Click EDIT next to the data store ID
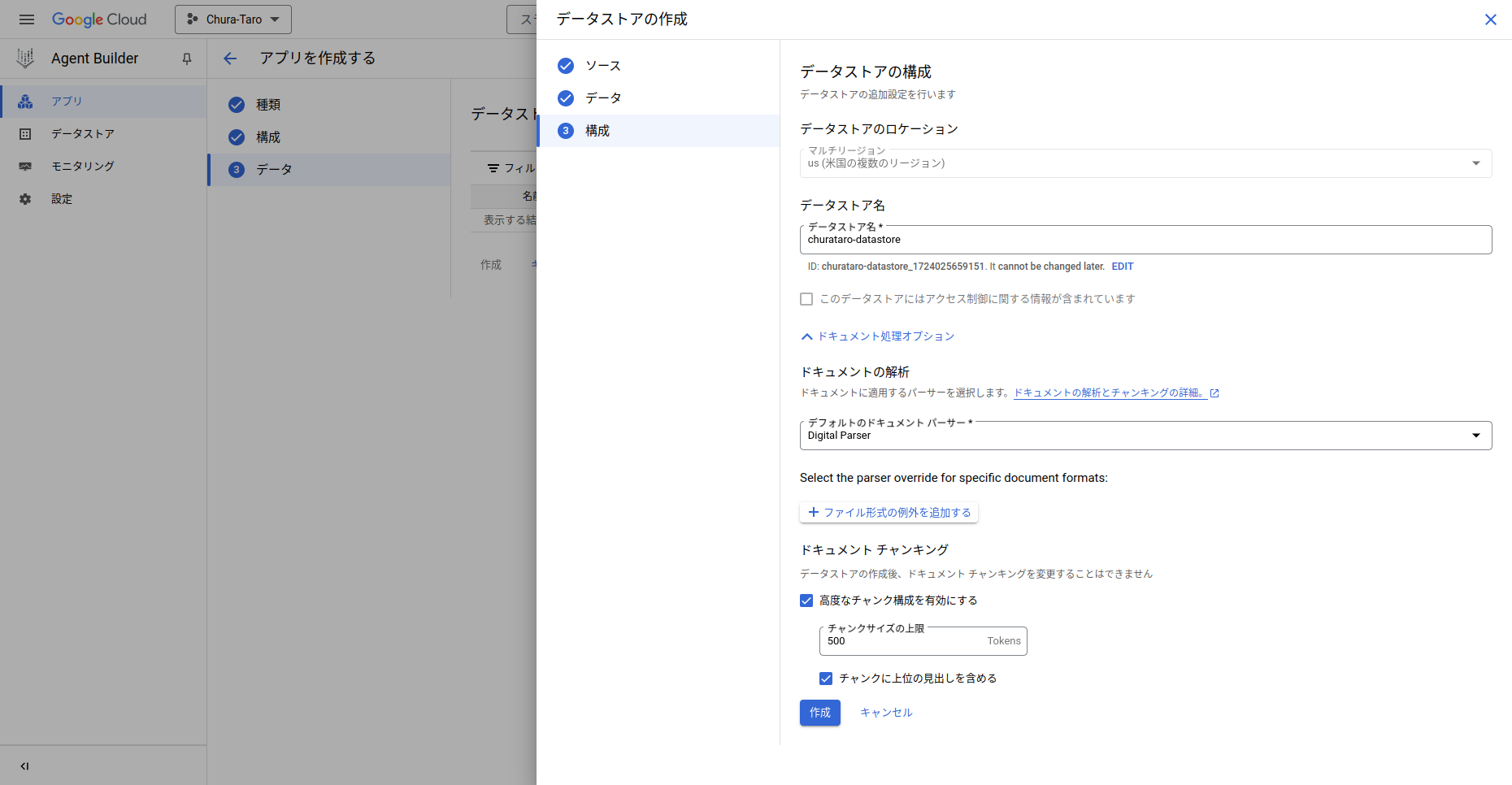Viewport: 1512px width, 785px height. tap(1123, 267)
